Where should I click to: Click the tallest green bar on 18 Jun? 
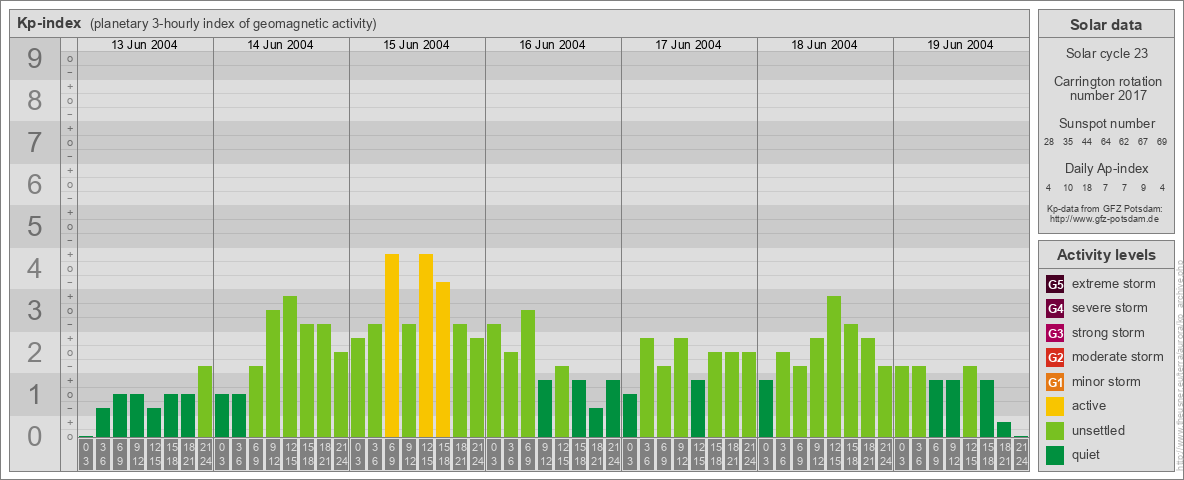click(834, 367)
